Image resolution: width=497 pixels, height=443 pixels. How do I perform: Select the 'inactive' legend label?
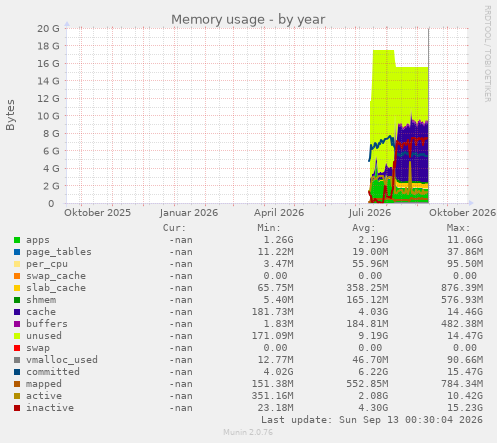click(x=50, y=408)
